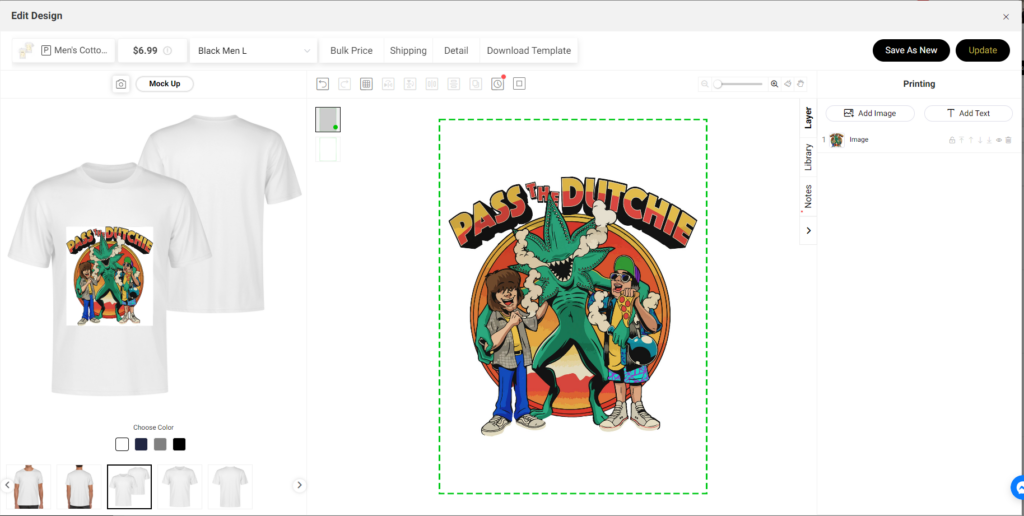
Task: Click Download Template option
Action: 529,50
